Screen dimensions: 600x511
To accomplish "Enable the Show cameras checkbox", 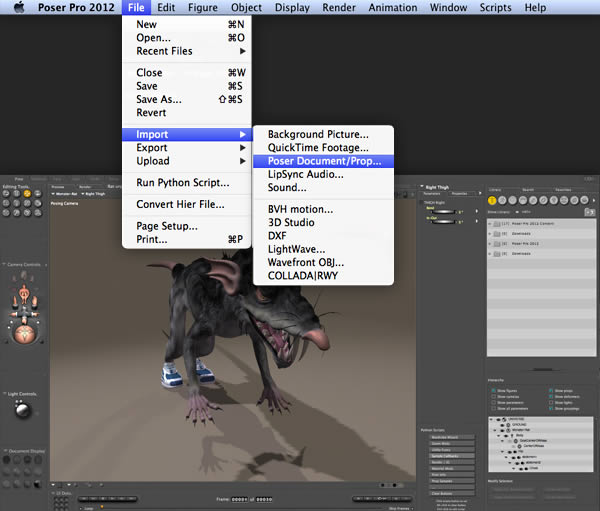I will click(x=494, y=397).
